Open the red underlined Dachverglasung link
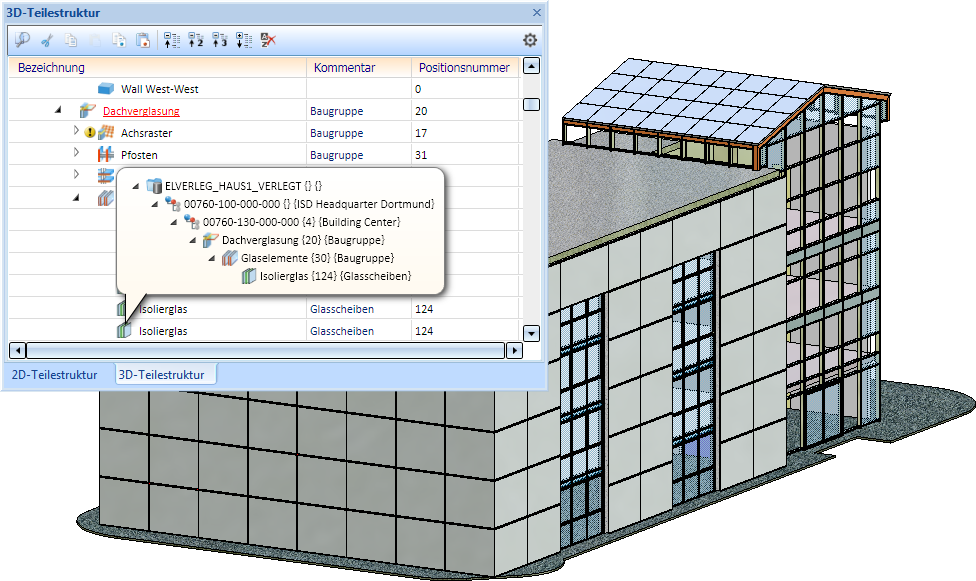 click(141, 111)
